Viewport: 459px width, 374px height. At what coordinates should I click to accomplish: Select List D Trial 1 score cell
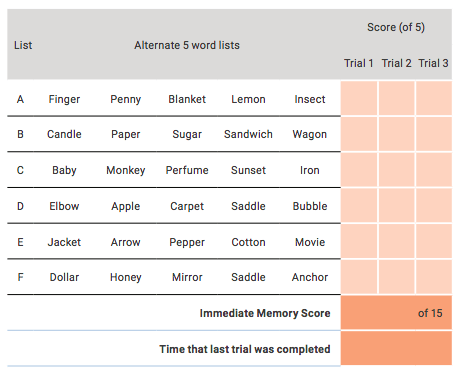coord(359,205)
